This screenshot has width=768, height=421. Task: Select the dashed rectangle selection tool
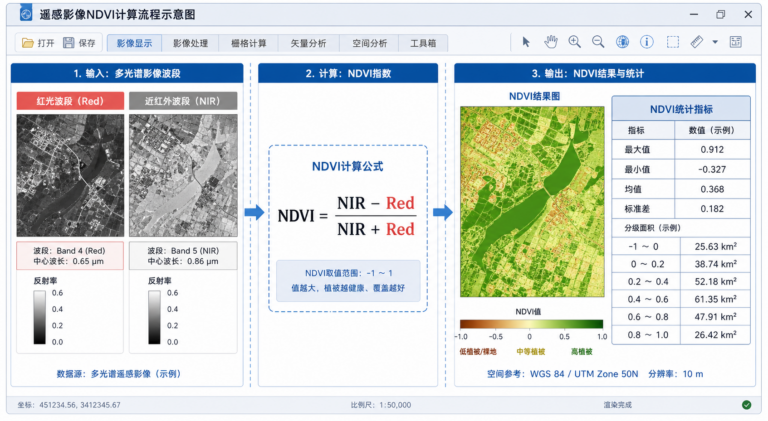click(x=673, y=42)
